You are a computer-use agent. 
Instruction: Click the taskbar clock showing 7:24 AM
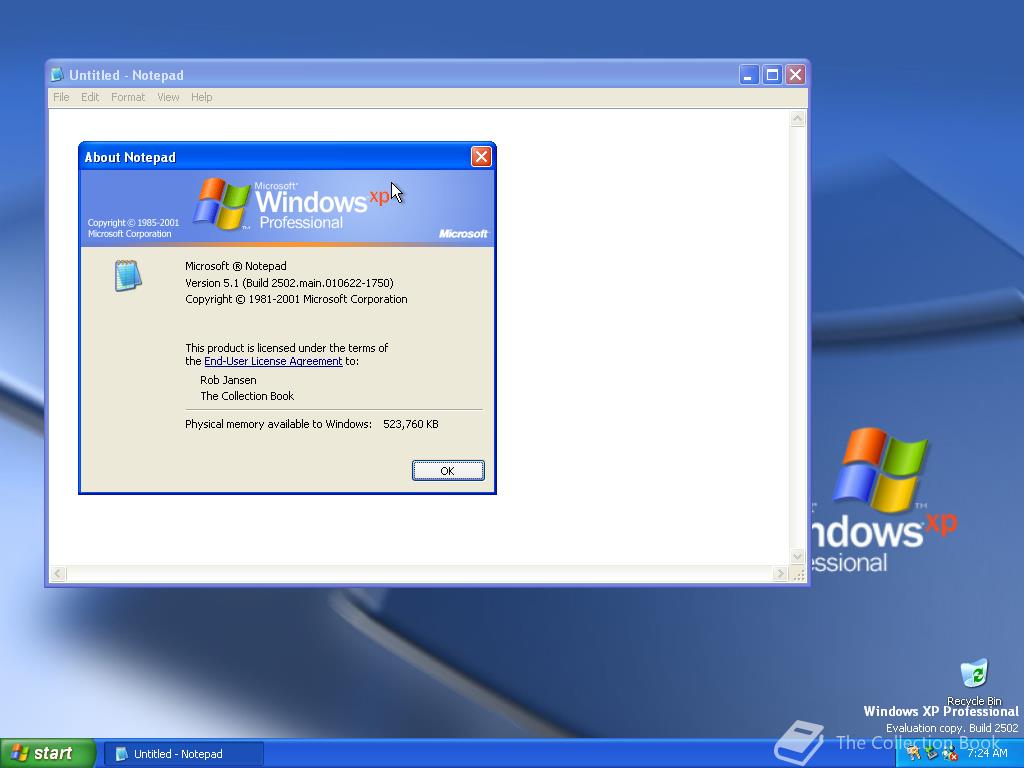[987, 753]
